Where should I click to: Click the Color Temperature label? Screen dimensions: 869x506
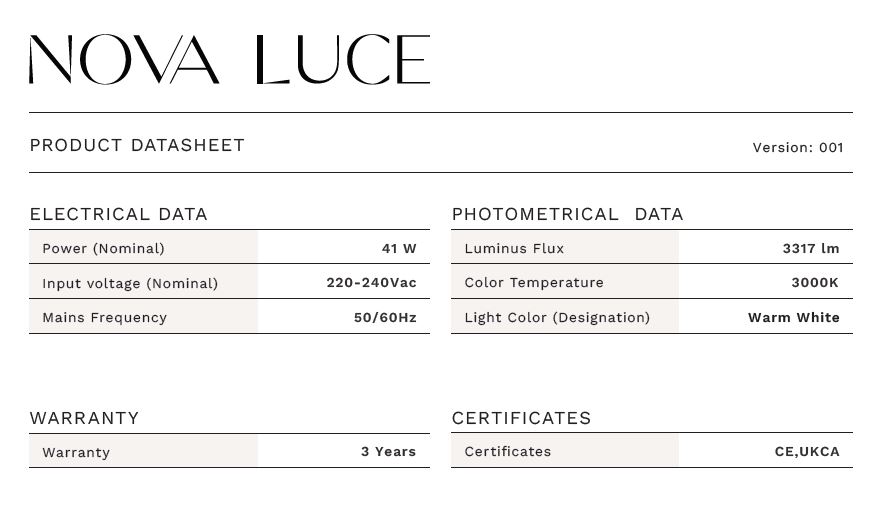pyautogui.click(x=534, y=283)
